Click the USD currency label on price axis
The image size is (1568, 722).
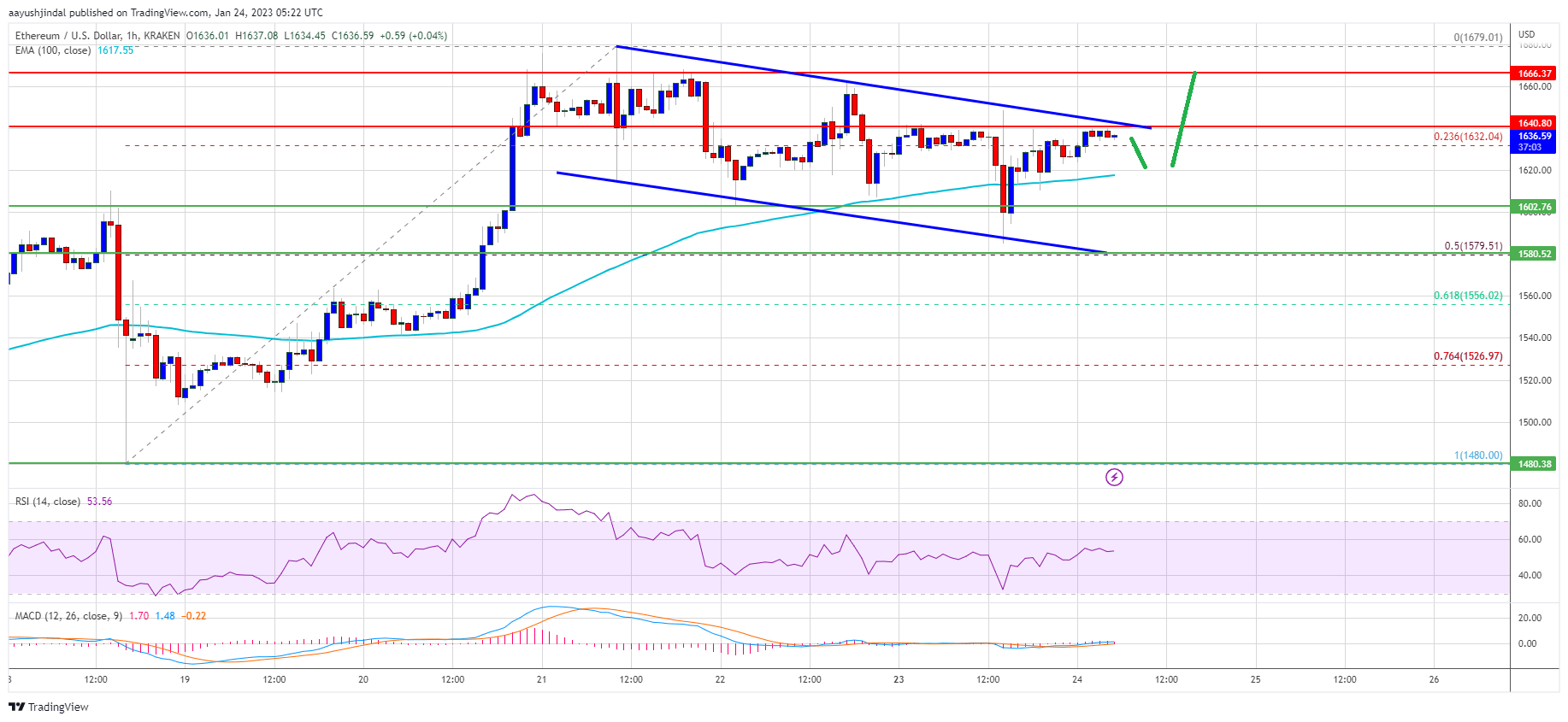tap(1527, 35)
